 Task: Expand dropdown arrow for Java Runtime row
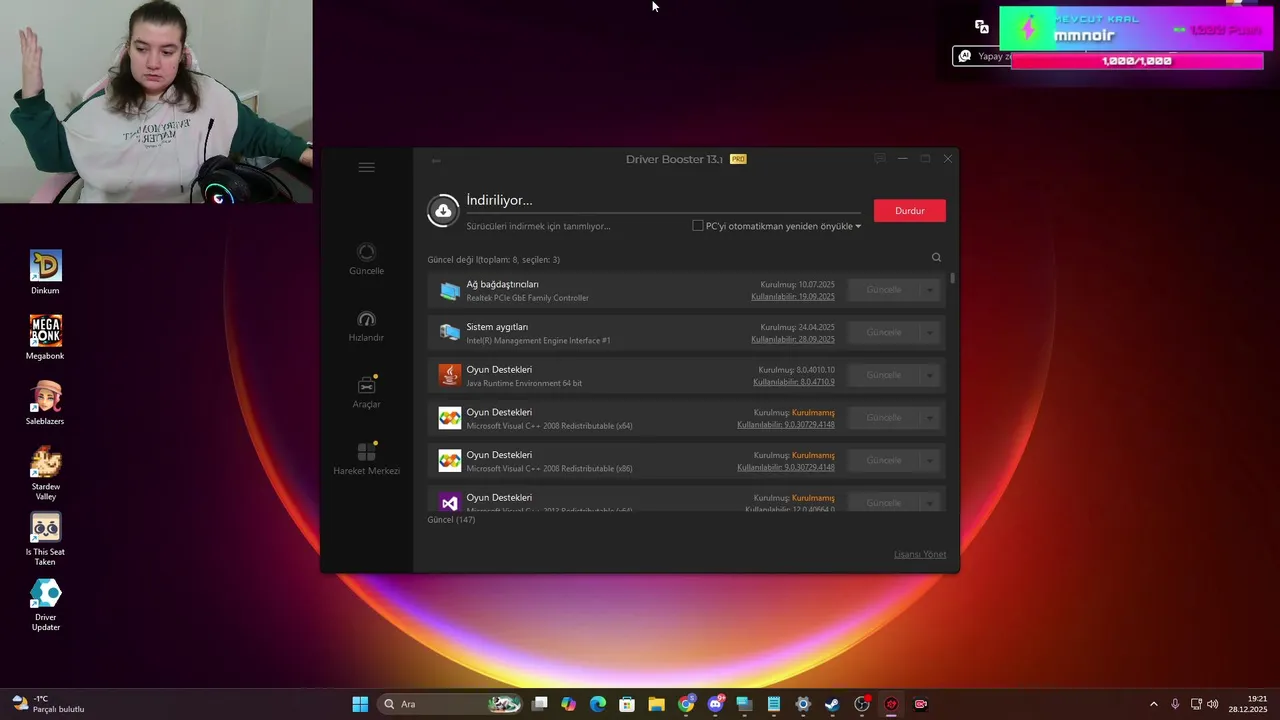pos(930,375)
